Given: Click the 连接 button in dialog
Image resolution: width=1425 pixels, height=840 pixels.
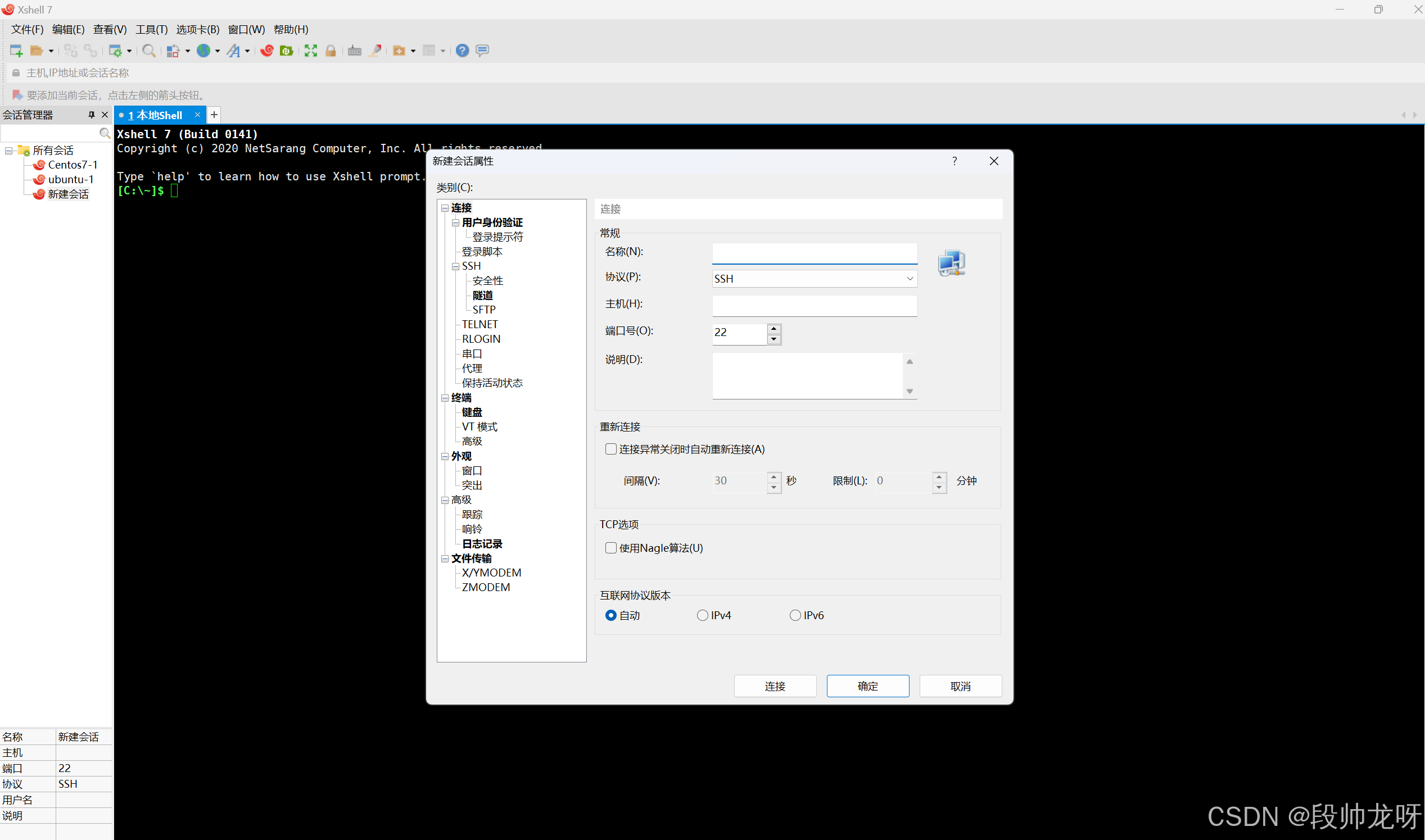Looking at the screenshot, I should click(775, 686).
